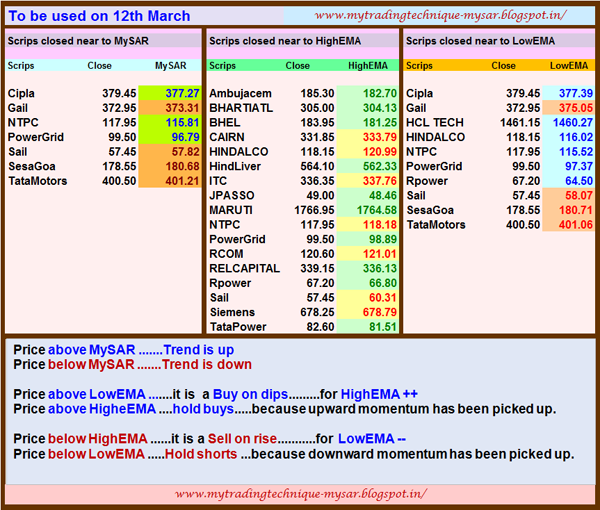Select SesaGoa's MySAR value 180.68
This screenshot has width=600, height=510.
click(x=182, y=166)
